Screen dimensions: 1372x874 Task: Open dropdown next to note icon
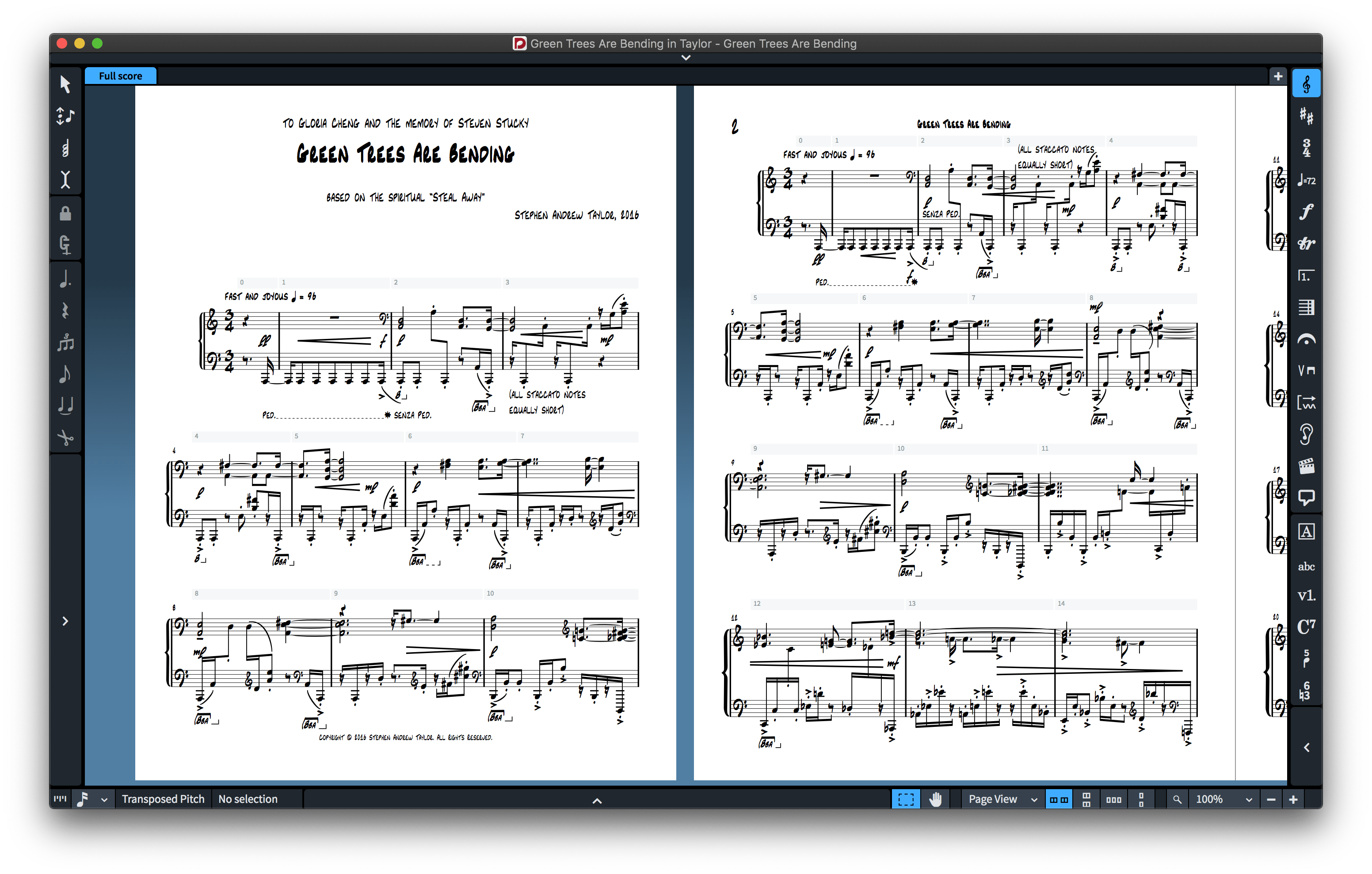click(x=104, y=799)
